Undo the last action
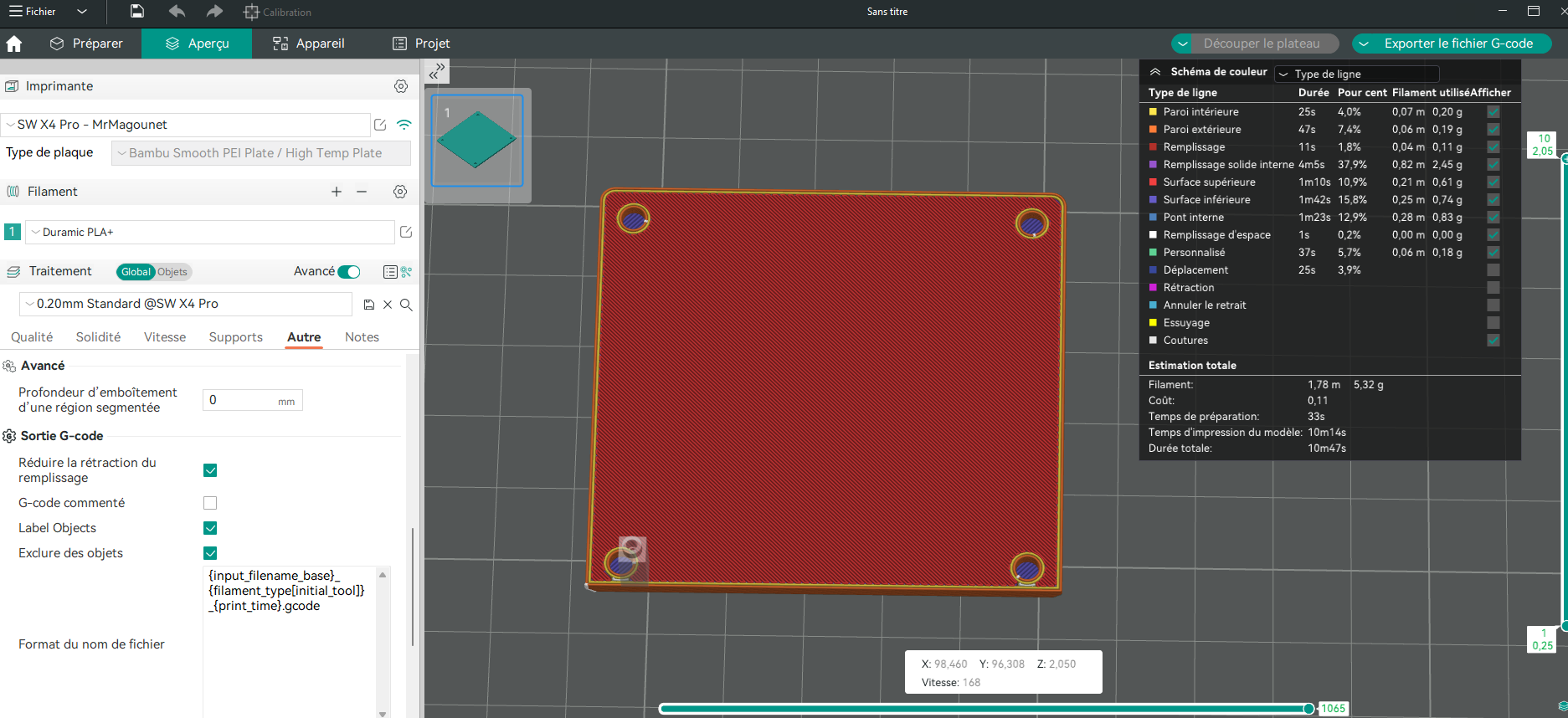Image resolution: width=1568 pixels, height=718 pixels. pyautogui.click(x=177, y=12)
